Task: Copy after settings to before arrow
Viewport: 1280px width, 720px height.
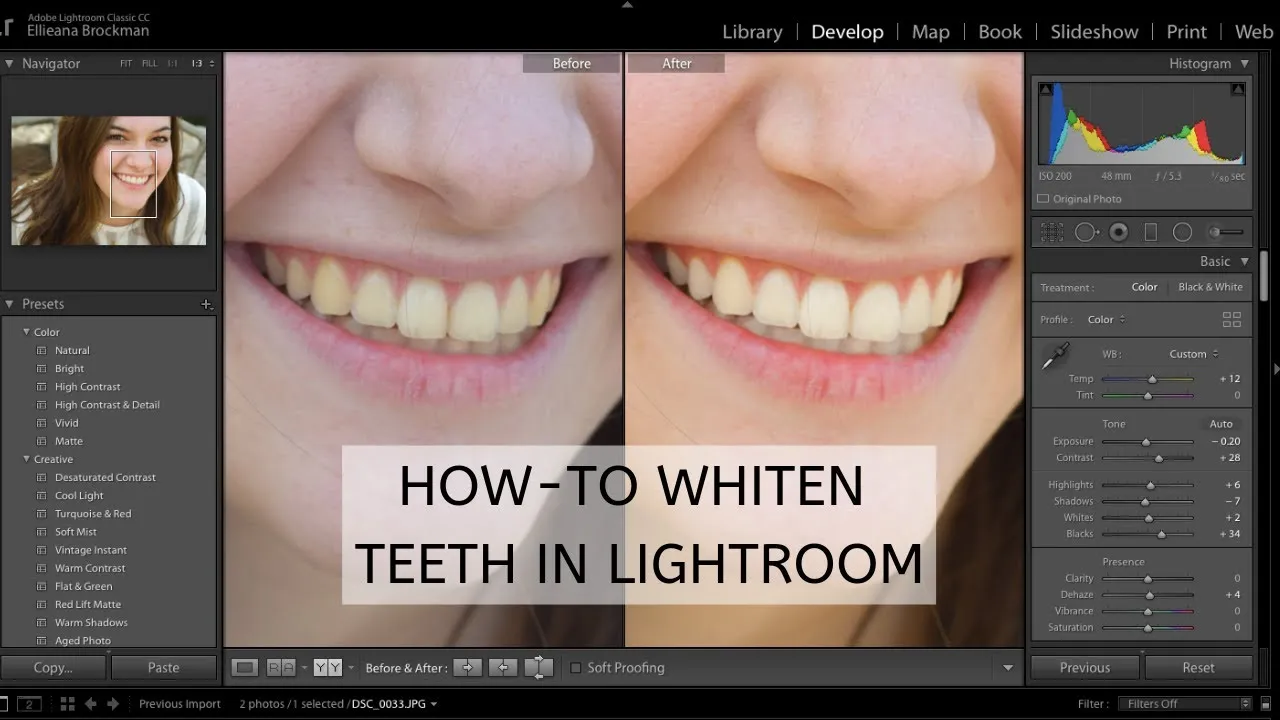Action: tap(503, 667)
